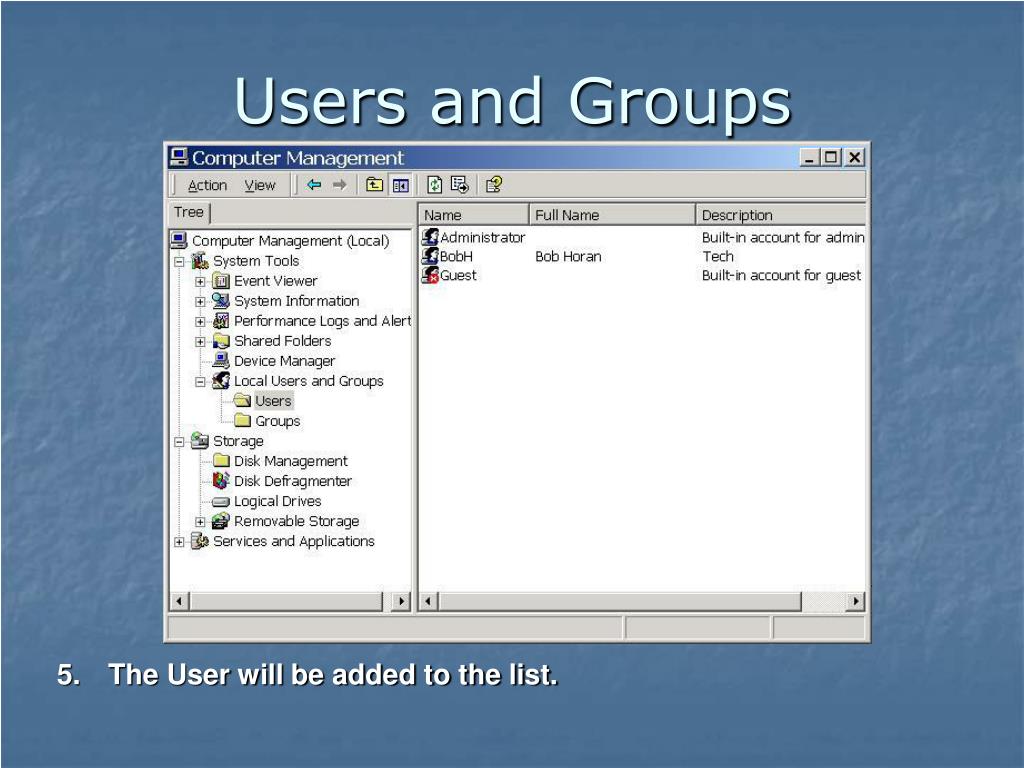This screenshot has width=1024, height=768.
Task: Sort by the Name column header
Action: pos(473,215)
